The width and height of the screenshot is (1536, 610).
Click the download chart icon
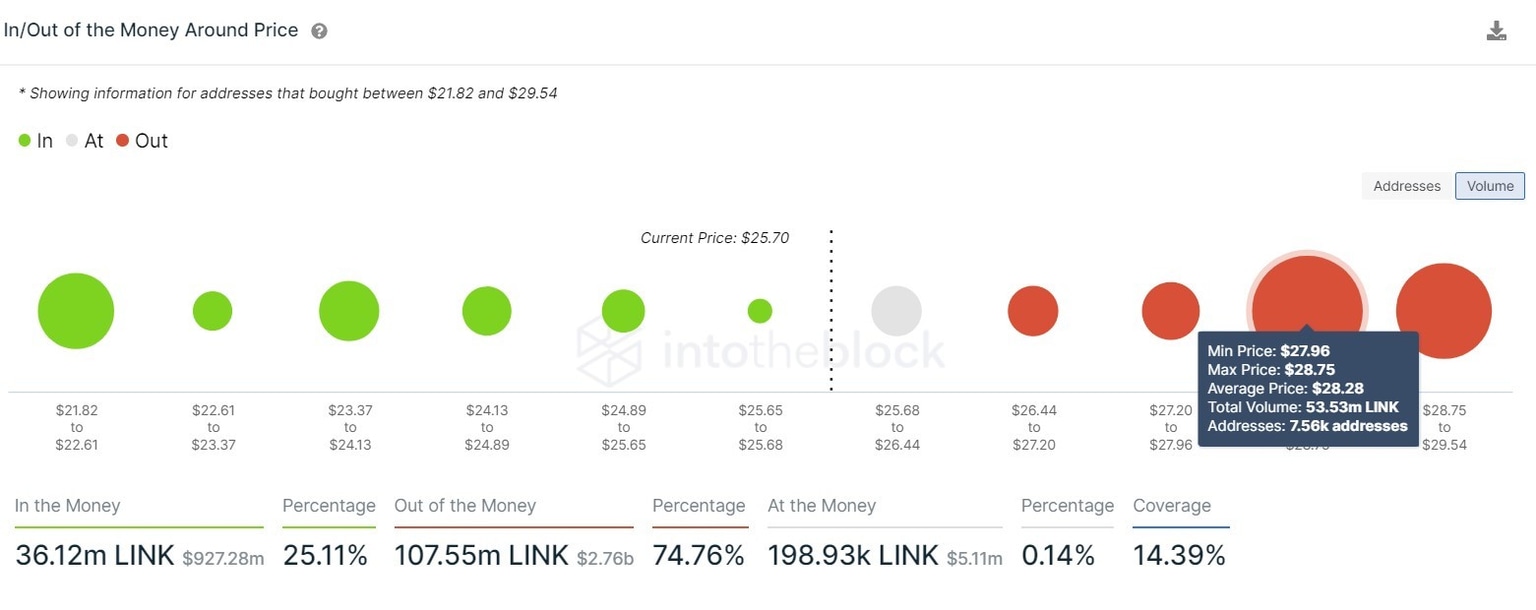[1496, 31]
